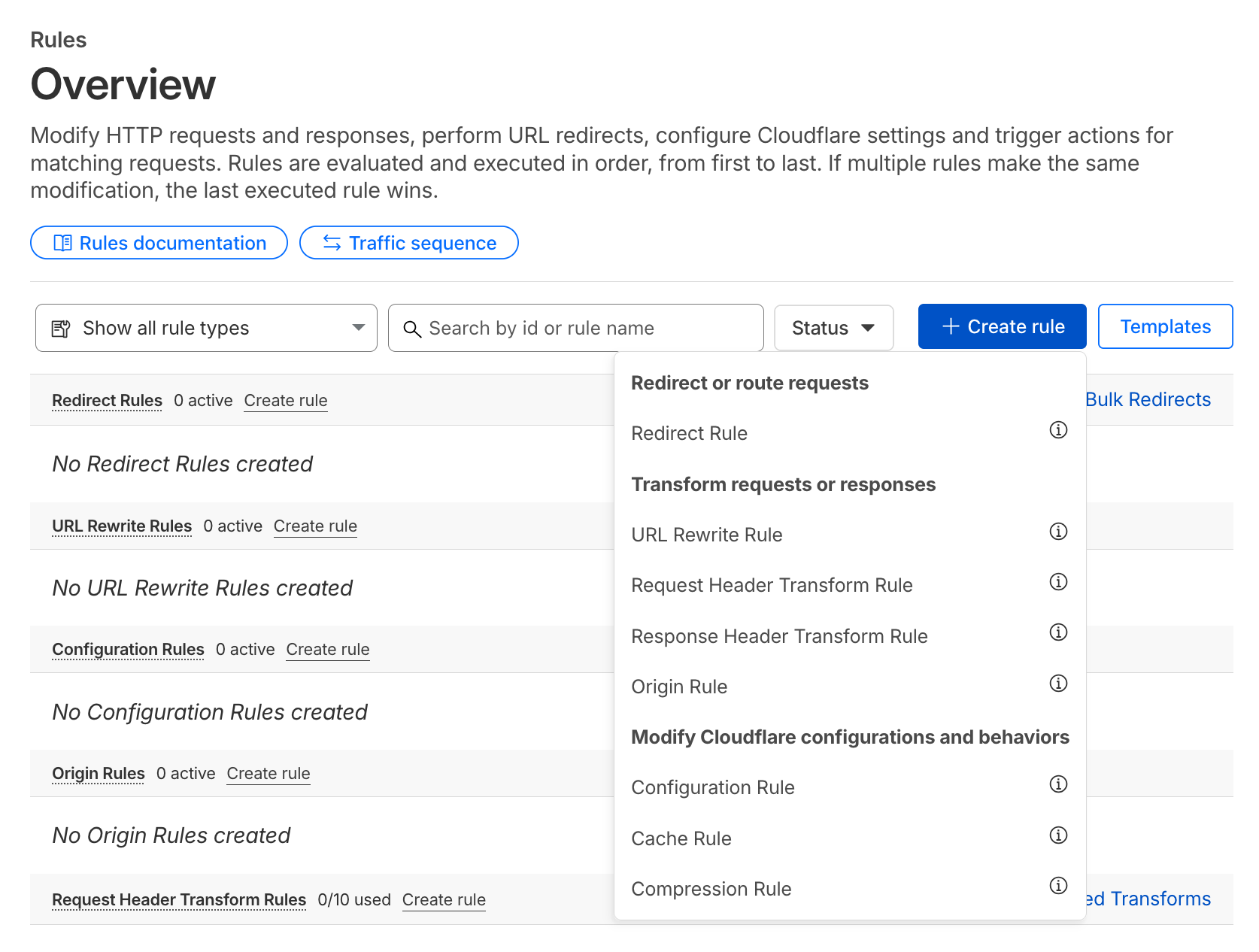The height and width of the screenshot is (952, 1259).
Task: Click the info icon beside Configuration Rule
Action: coord(1058,784)
